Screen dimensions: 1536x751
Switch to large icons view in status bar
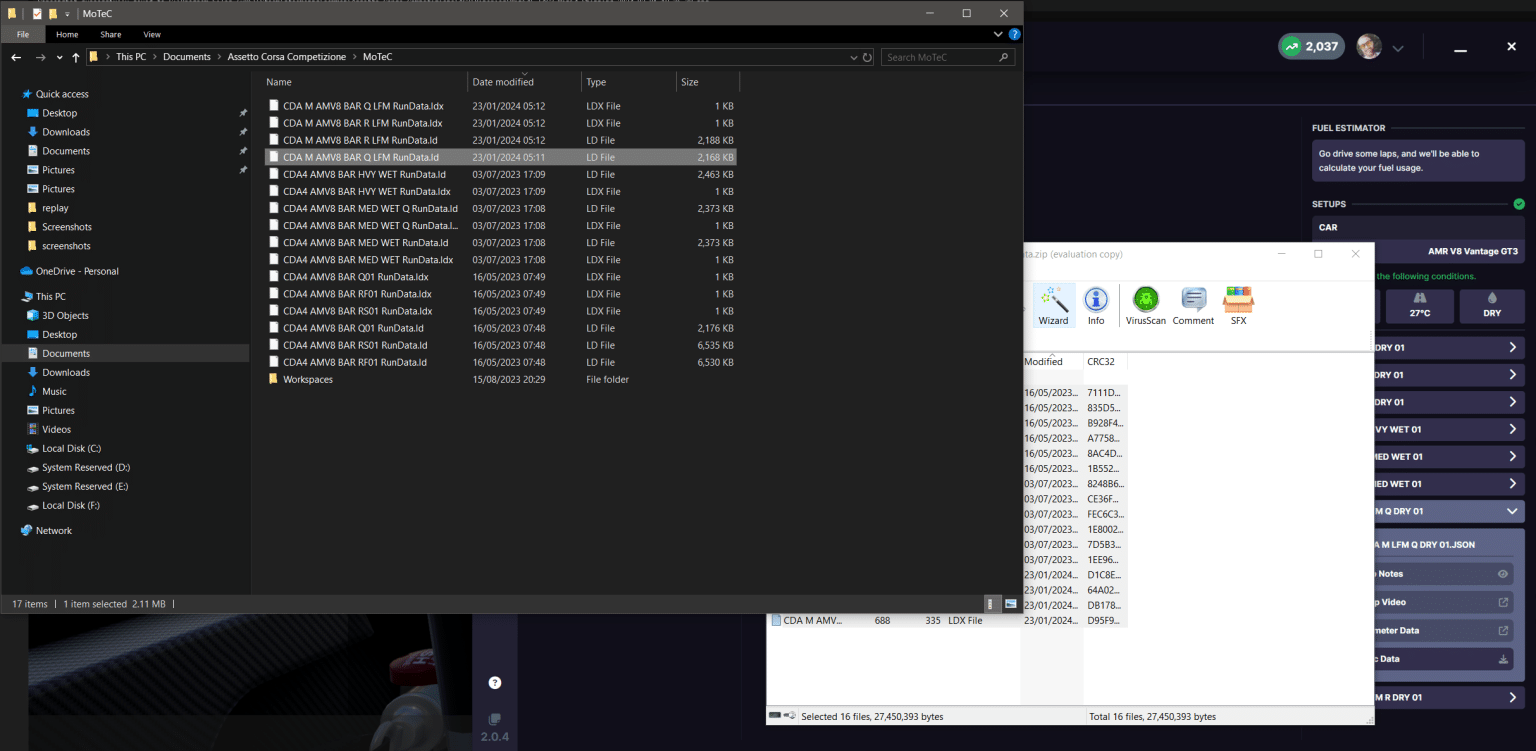click(1010, 604)
